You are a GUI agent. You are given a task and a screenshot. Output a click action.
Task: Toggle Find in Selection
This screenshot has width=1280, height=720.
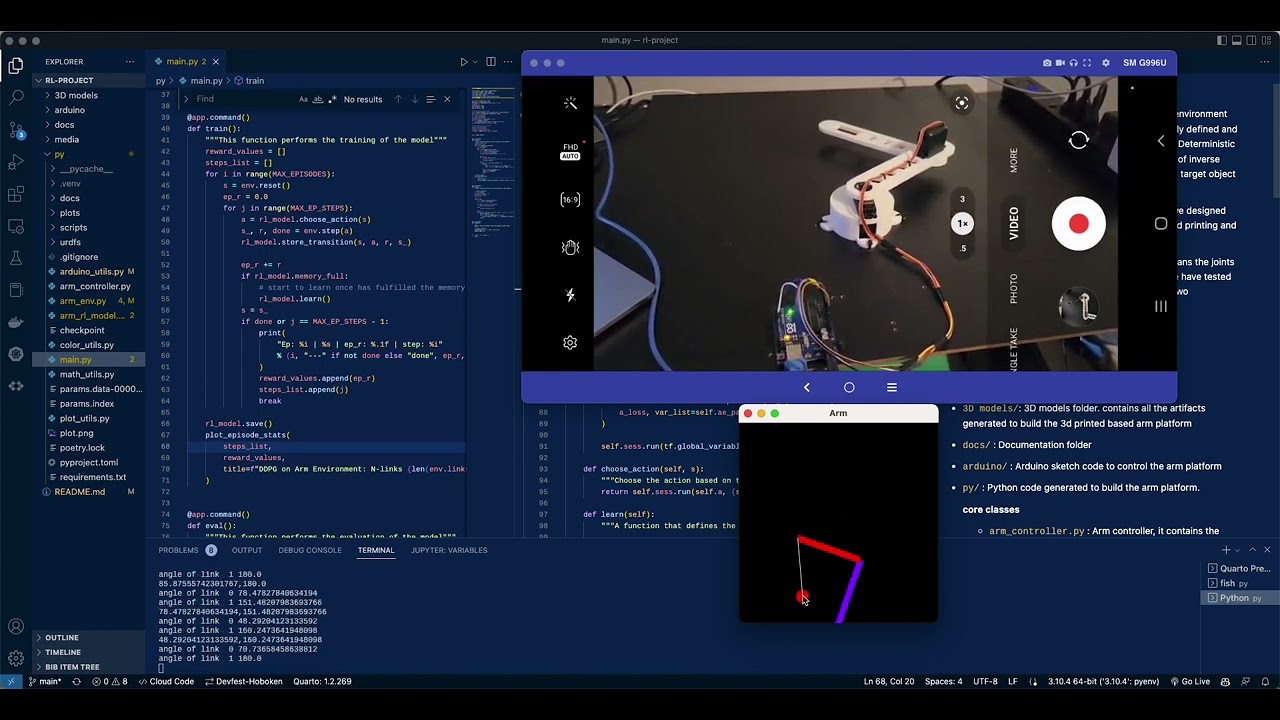pos(430,99)
